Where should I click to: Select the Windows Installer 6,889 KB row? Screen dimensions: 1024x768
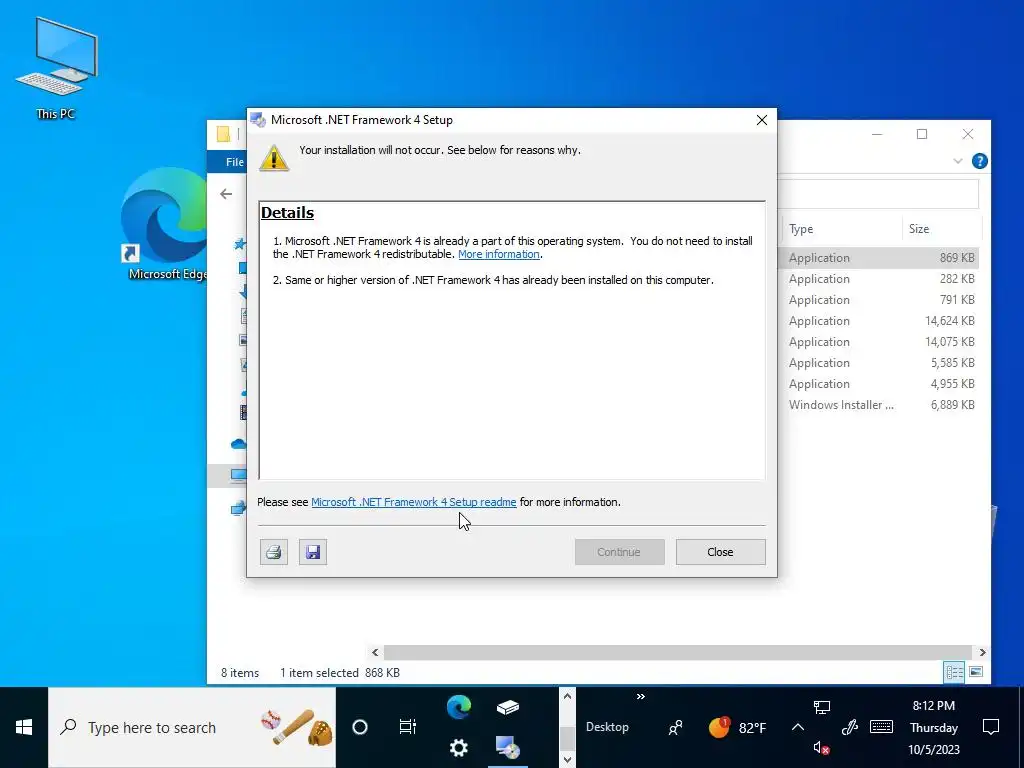point(879,405)
